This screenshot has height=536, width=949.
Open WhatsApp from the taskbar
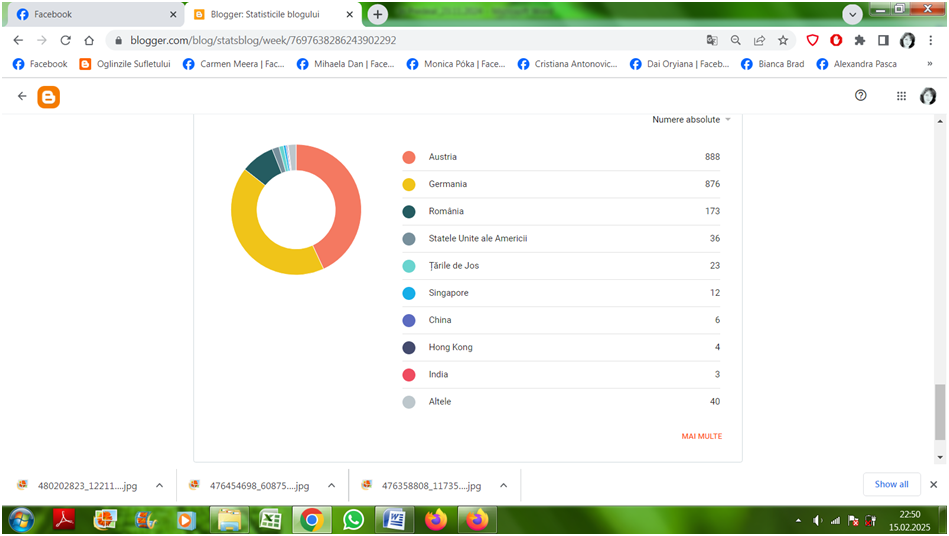pos(353,520)
